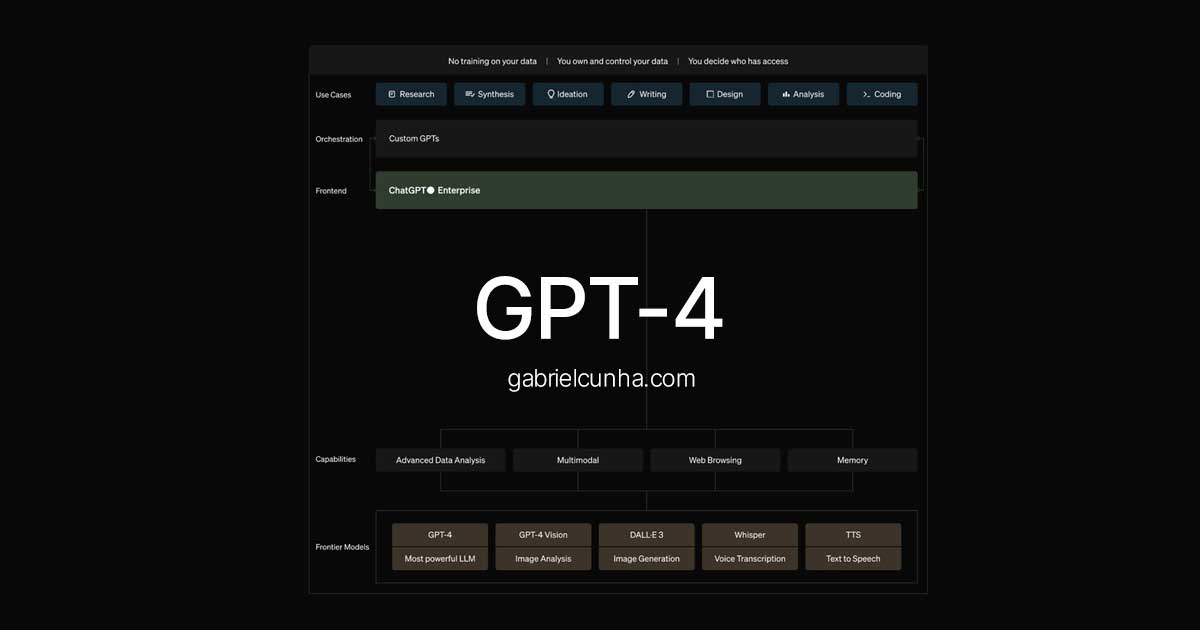Open the gabrielcunha.com link
Image resolution: width=1200 pixels, height=630 pixels.
pyautogui.click(x=600, y=379)
